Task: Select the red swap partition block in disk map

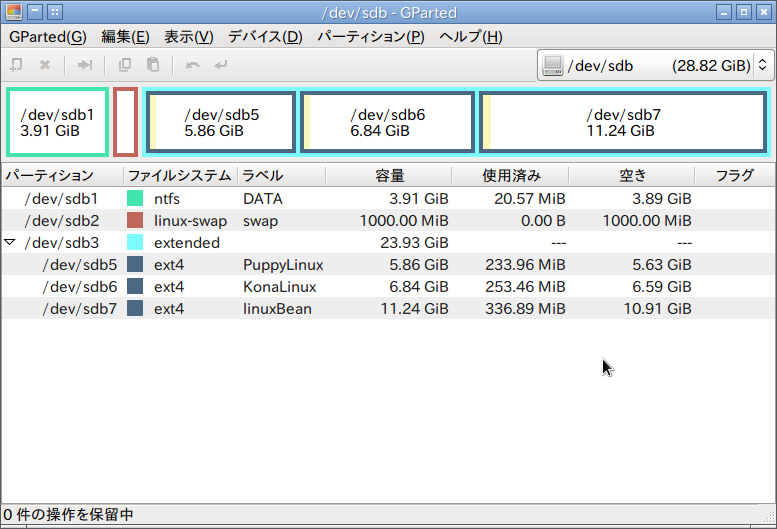Action: click(x=125, y=122)
